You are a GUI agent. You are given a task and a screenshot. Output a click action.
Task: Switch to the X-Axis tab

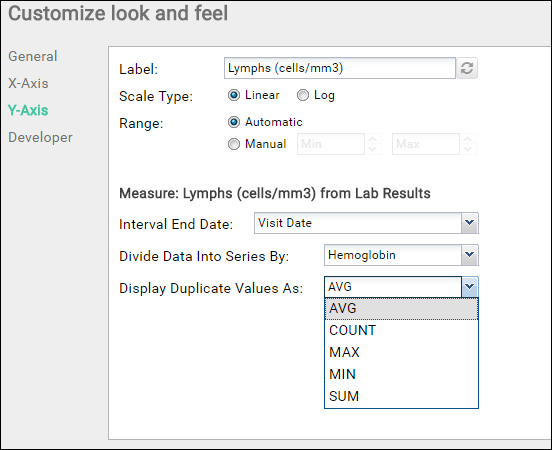click(28, 83)
